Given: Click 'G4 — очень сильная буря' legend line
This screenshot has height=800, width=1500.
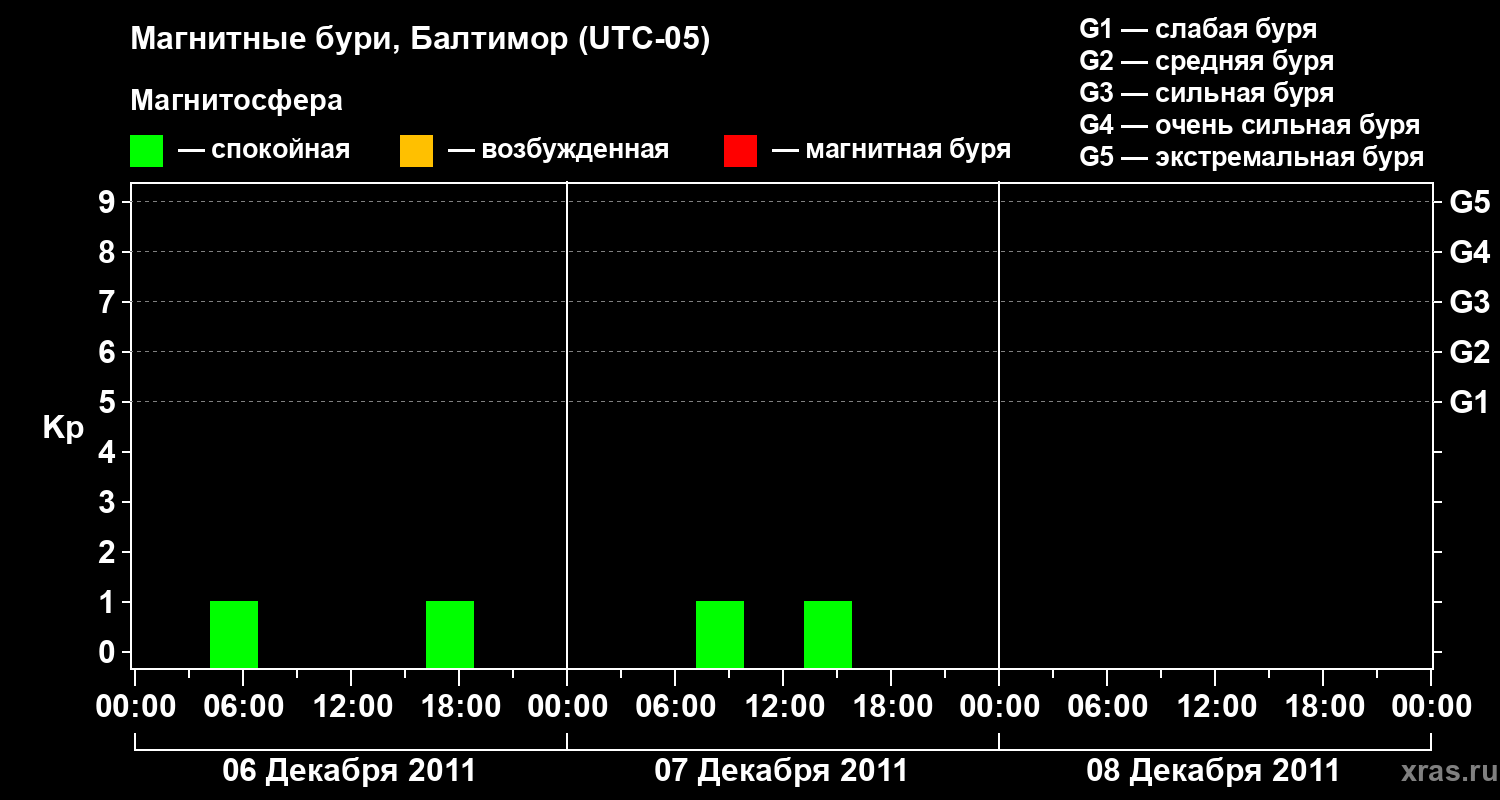Looking at the screenshot, I should coord(1250,125).
